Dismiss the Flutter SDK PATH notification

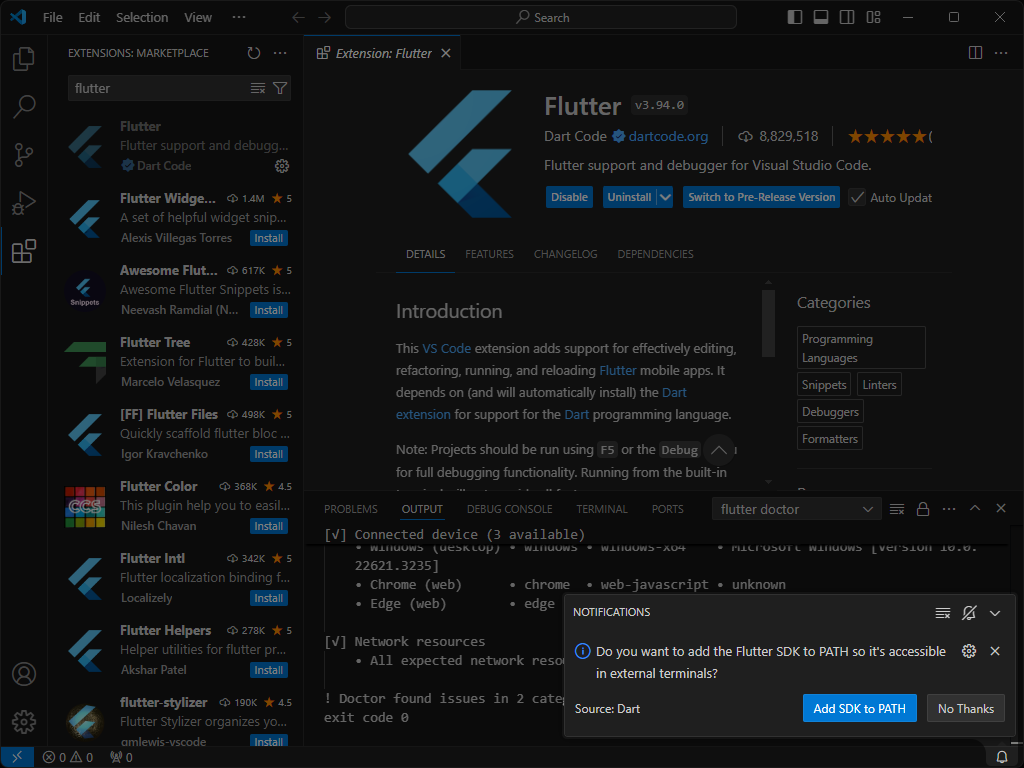[995, 651]
